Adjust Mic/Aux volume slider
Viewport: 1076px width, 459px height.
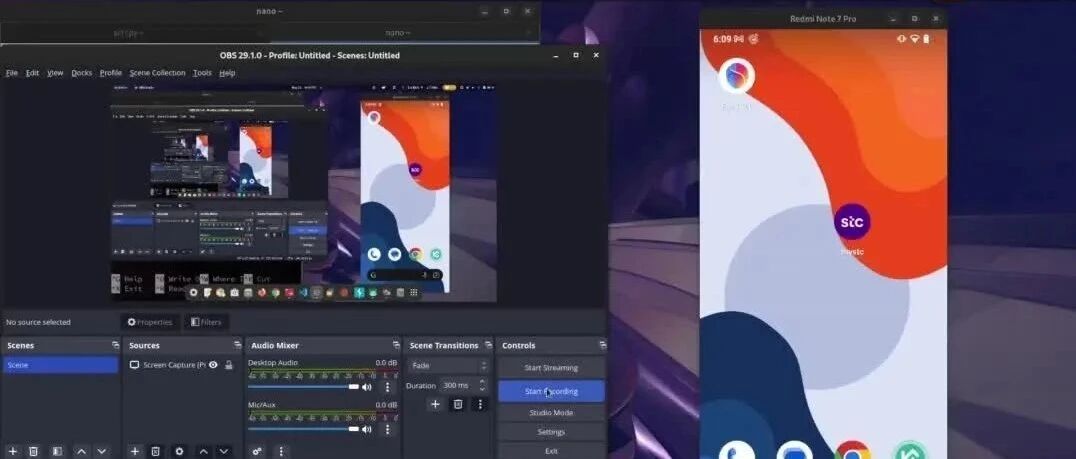pyautogui.click(x=303, y=429)
